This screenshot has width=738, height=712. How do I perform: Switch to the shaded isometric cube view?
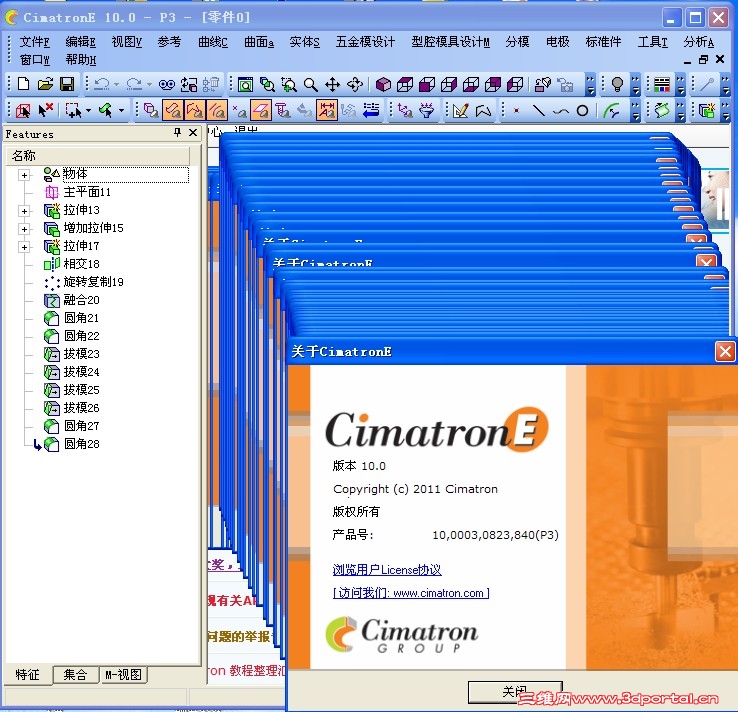point(383,85)
